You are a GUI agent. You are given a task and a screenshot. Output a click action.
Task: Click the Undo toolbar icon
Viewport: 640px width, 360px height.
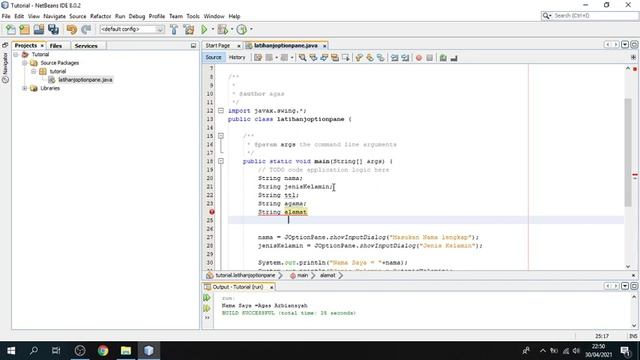coord(71,29)
